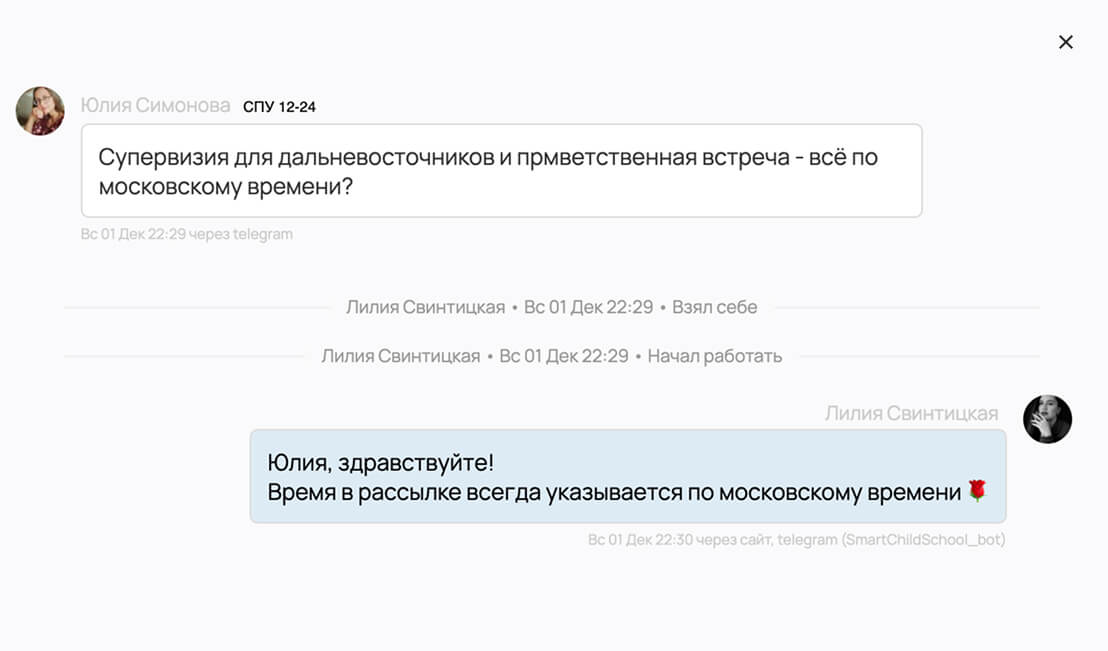The height and width of the screenshot is (651, 1108).
Task: Click the СПУ 12-24 group tag
Action: [279, 107]
